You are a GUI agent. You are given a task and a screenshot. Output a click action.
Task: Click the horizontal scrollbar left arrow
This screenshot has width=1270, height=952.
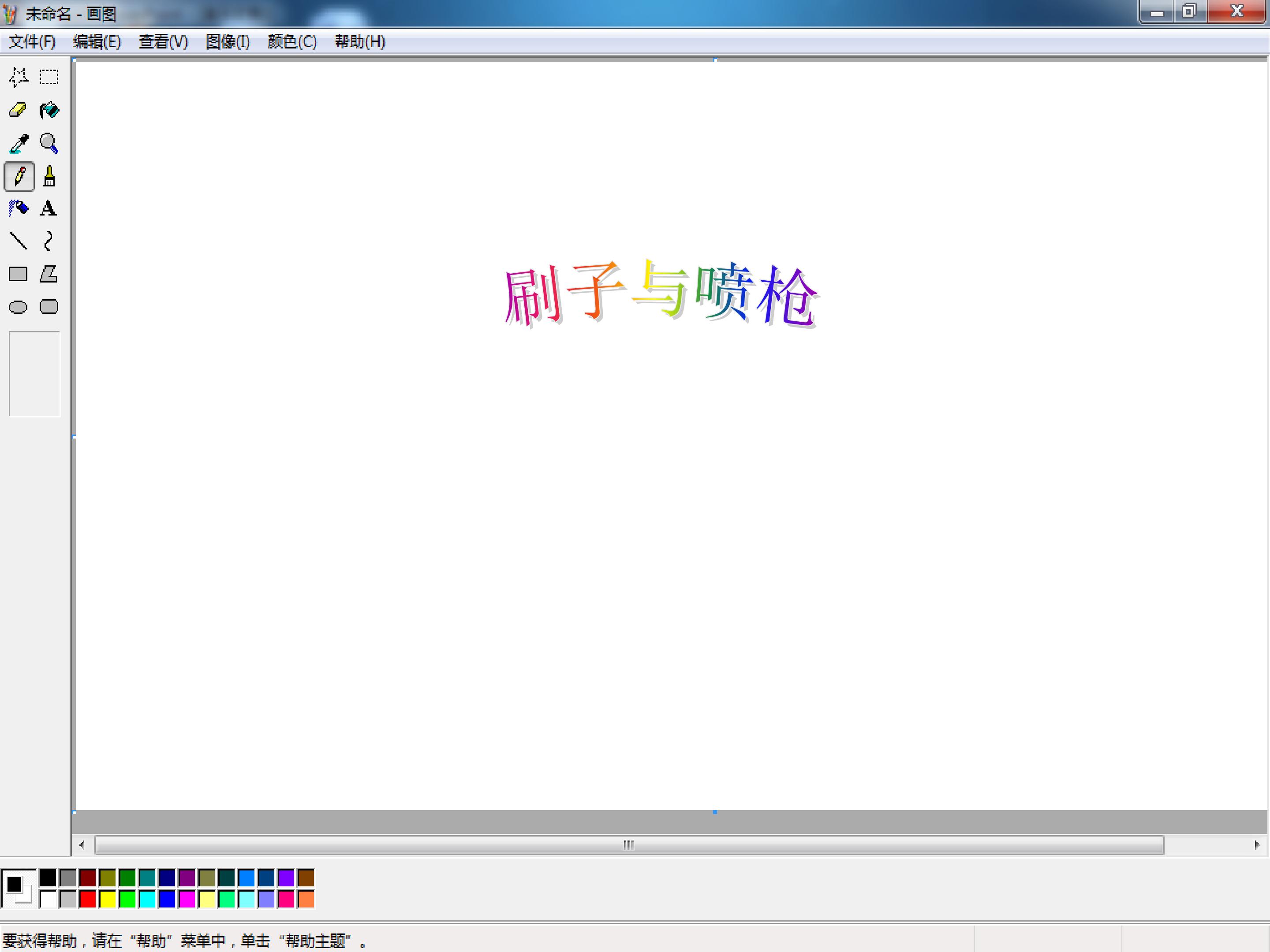[x=82, y=845]
